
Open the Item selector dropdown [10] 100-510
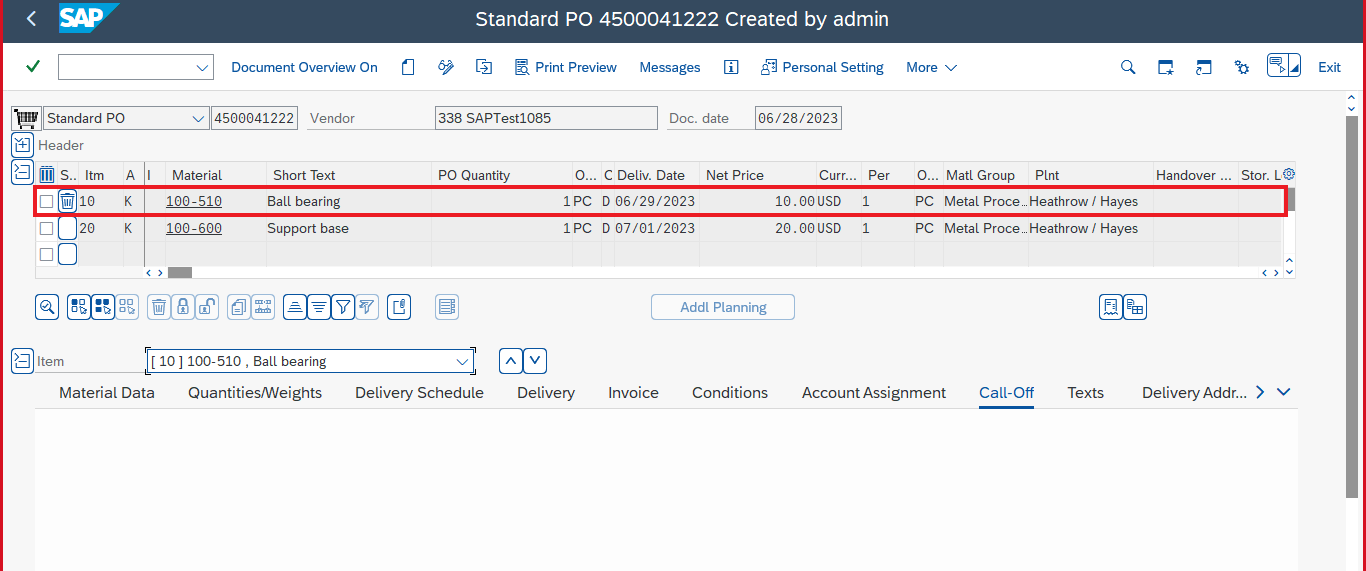[x=462, y=361]
